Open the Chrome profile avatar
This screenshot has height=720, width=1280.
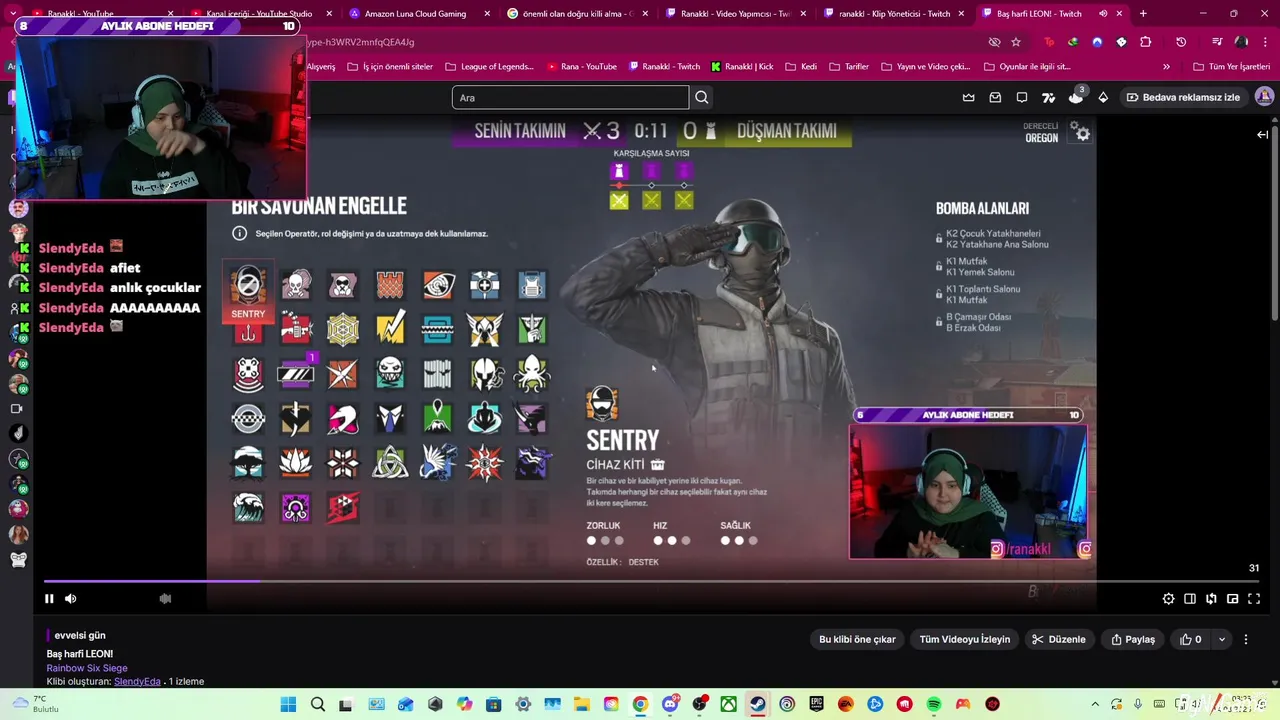[1241, 42]
